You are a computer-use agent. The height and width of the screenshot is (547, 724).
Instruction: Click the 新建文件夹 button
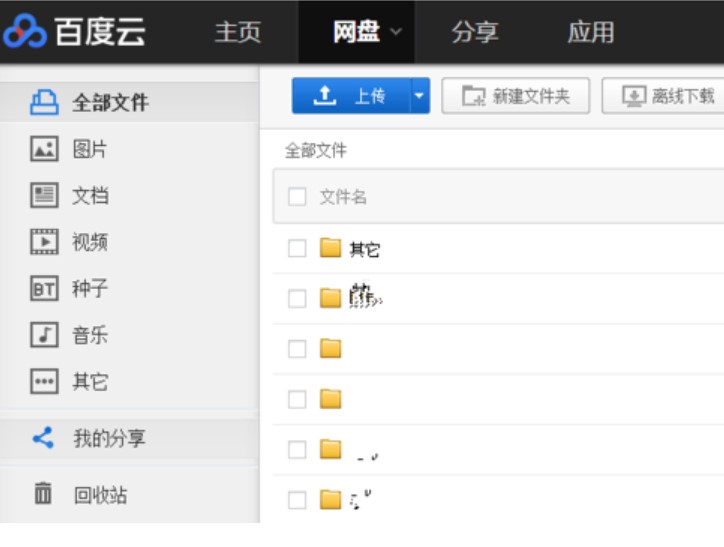coord(516,96)
